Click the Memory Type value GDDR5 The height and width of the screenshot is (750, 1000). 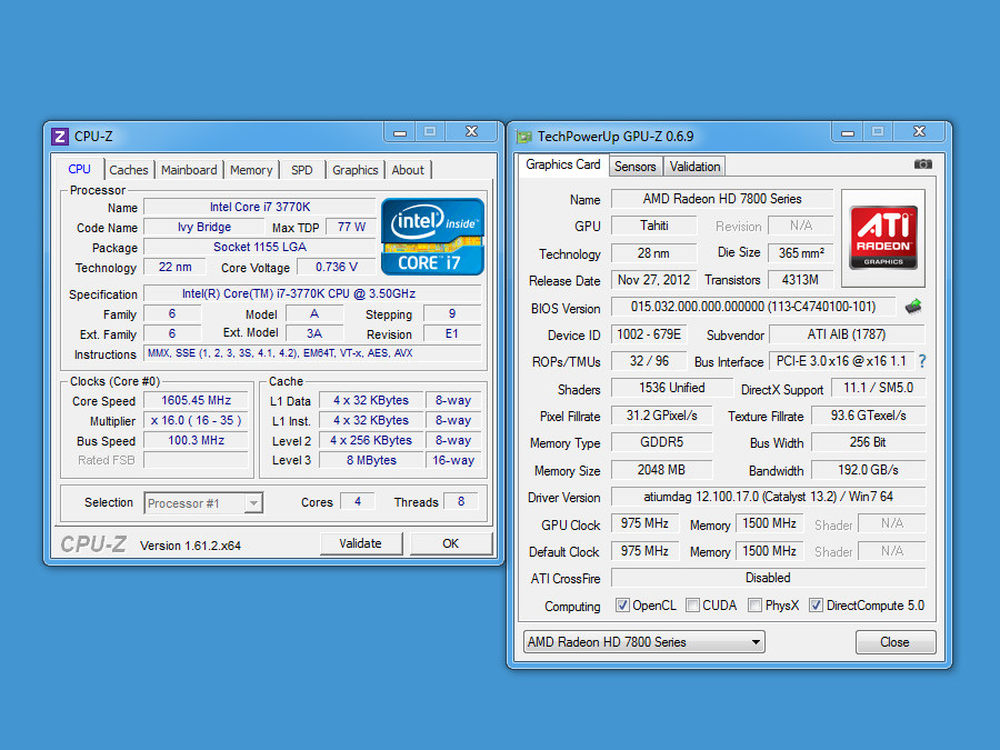pos(661,442)
